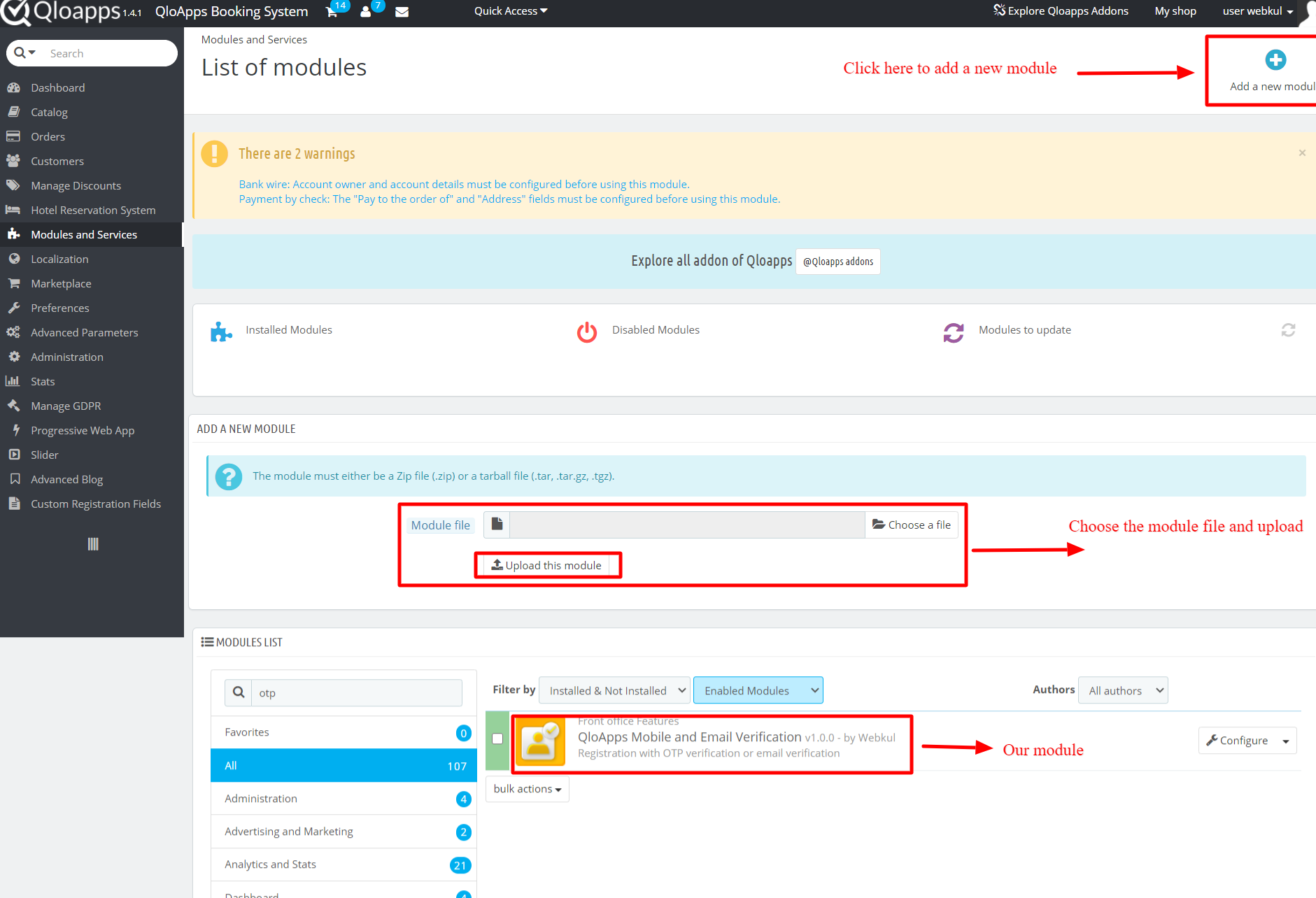The width and height of the screenshot is (1316, 898).
Task: Click inside the otp module search field
Action: point(350,692)
